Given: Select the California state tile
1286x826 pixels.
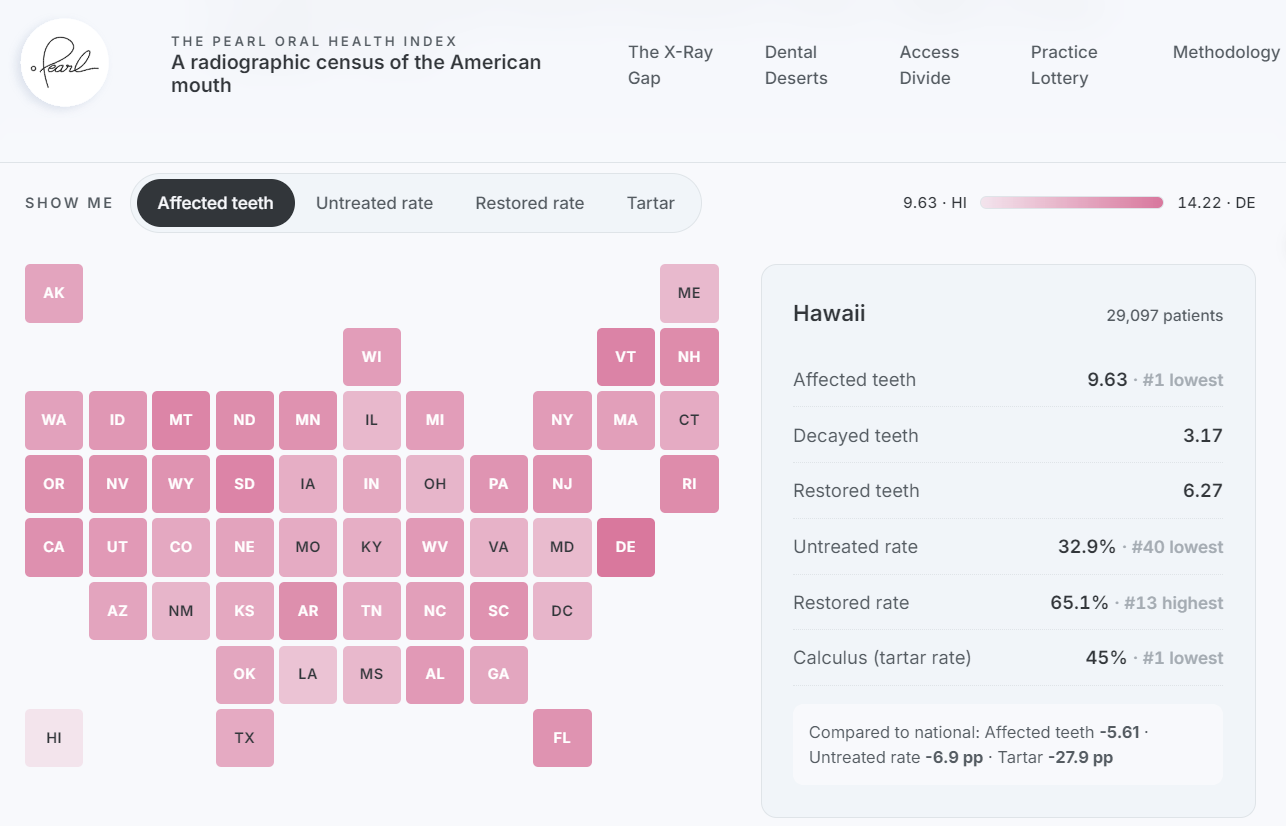Looking at the screenshot, I should point(54,547).
